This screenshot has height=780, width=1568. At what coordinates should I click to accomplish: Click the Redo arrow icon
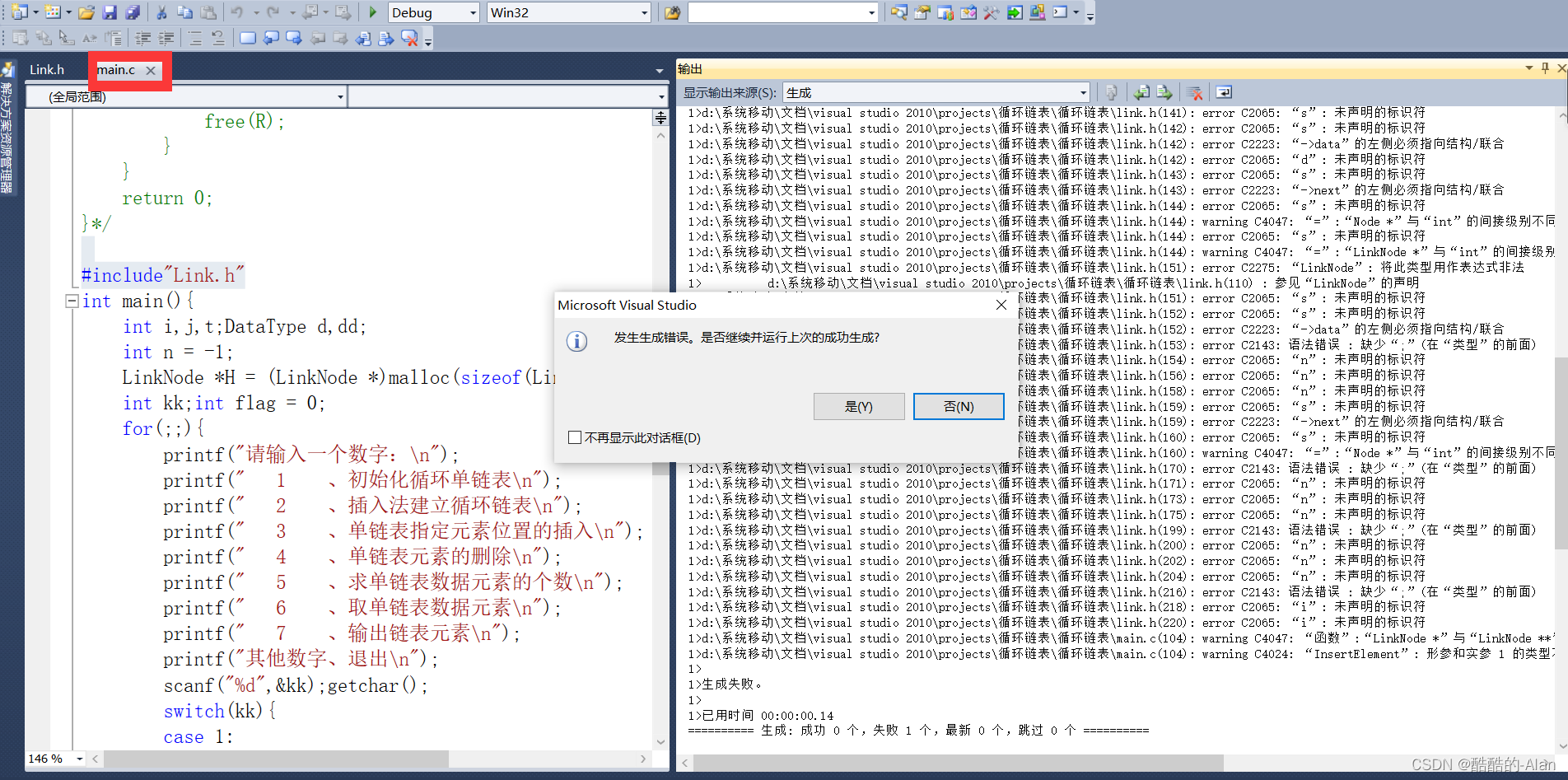click(x=273, y=12)
